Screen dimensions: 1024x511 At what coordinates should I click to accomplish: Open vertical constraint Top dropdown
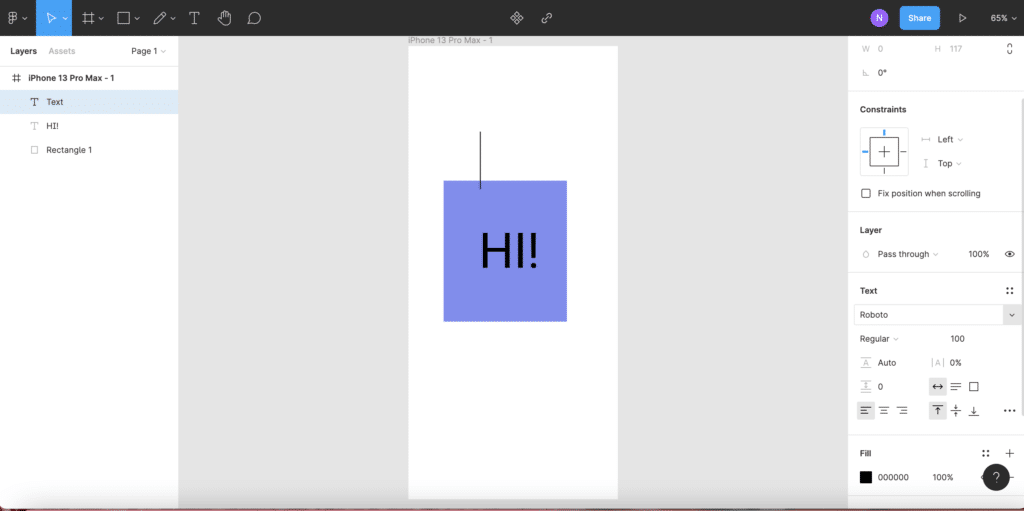[950, 163]
